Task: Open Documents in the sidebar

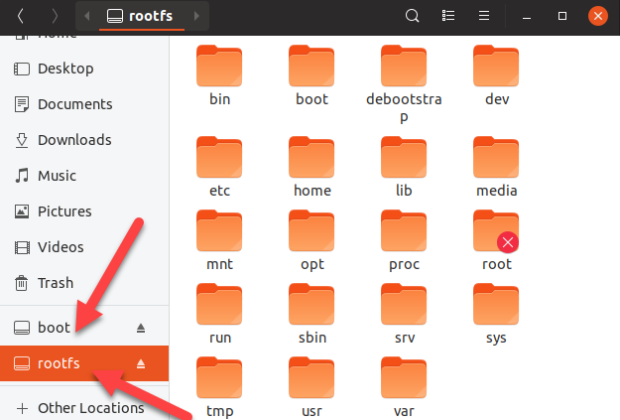Action: [x=84, y=104]
